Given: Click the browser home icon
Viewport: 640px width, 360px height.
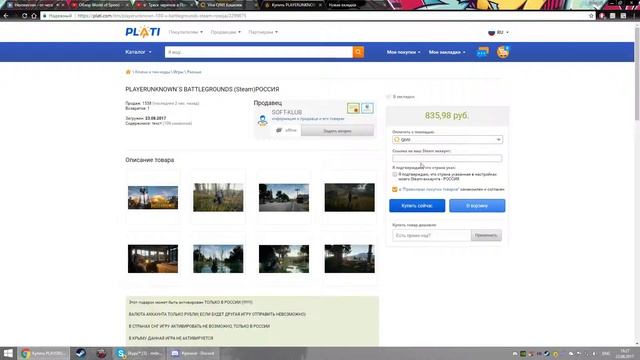Looking at the screenshot, I should 34,16.
